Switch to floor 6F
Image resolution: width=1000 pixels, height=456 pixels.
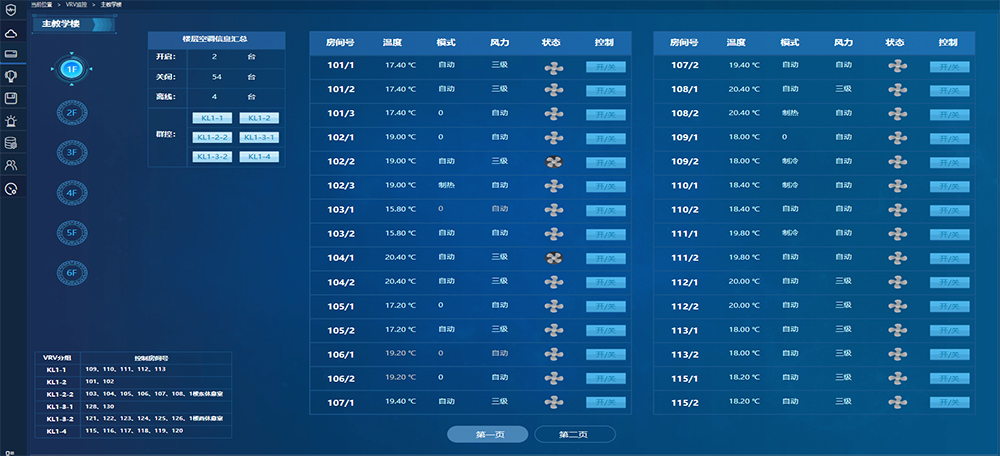coord(71,272)
